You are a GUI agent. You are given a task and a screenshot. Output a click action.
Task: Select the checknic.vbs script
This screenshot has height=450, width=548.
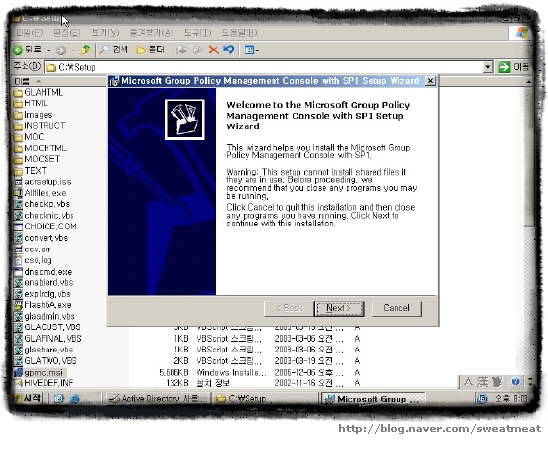[x=44, y=216]
